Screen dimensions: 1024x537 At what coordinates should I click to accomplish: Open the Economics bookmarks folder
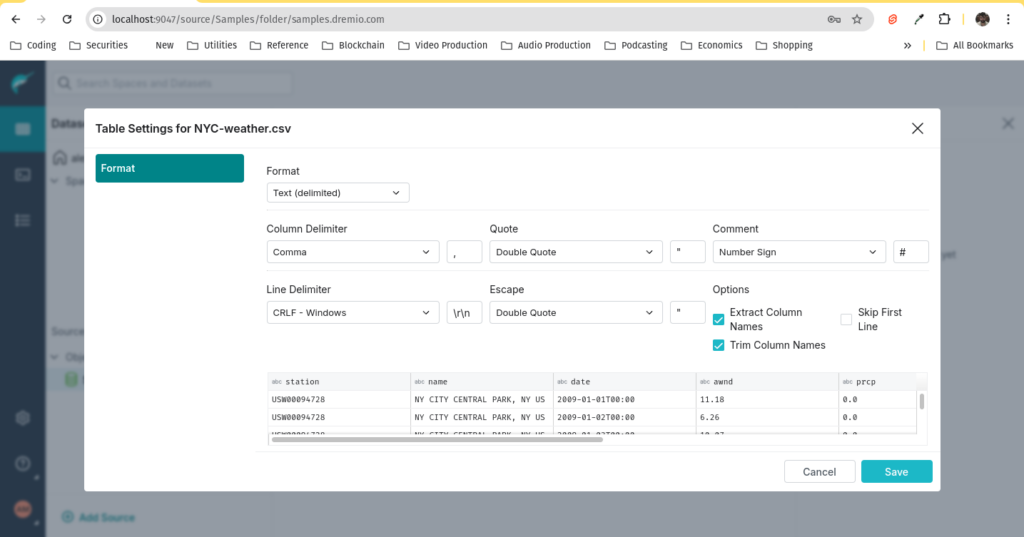(712, 45)
